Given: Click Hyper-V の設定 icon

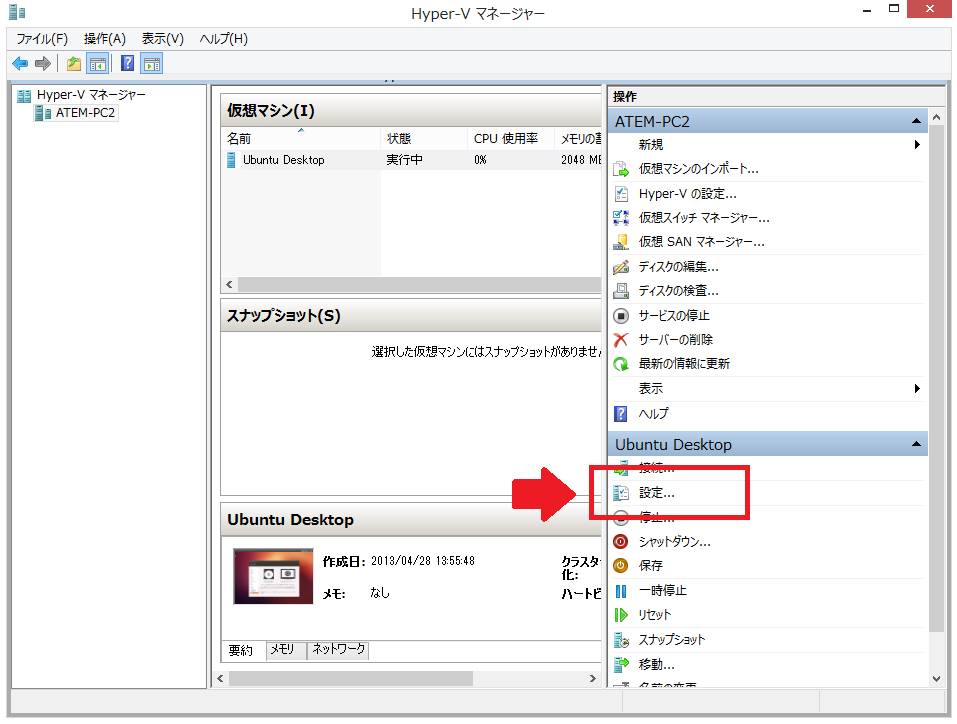Looking at the screenshot, I should (621, 194).
